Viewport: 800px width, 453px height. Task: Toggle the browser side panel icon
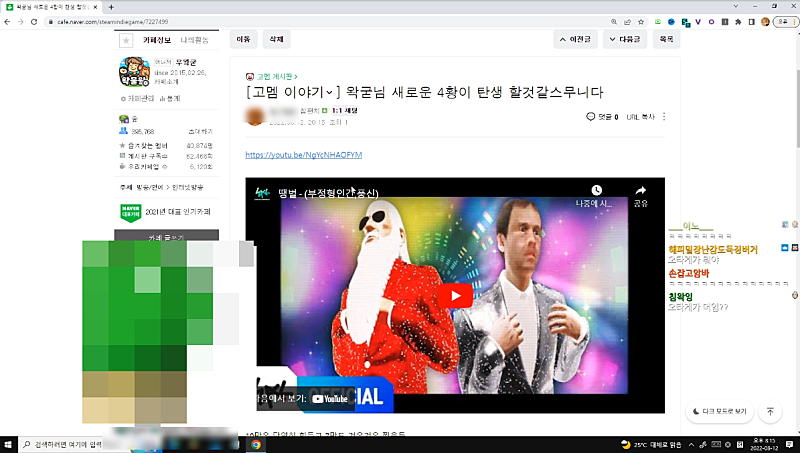point(752,22)
